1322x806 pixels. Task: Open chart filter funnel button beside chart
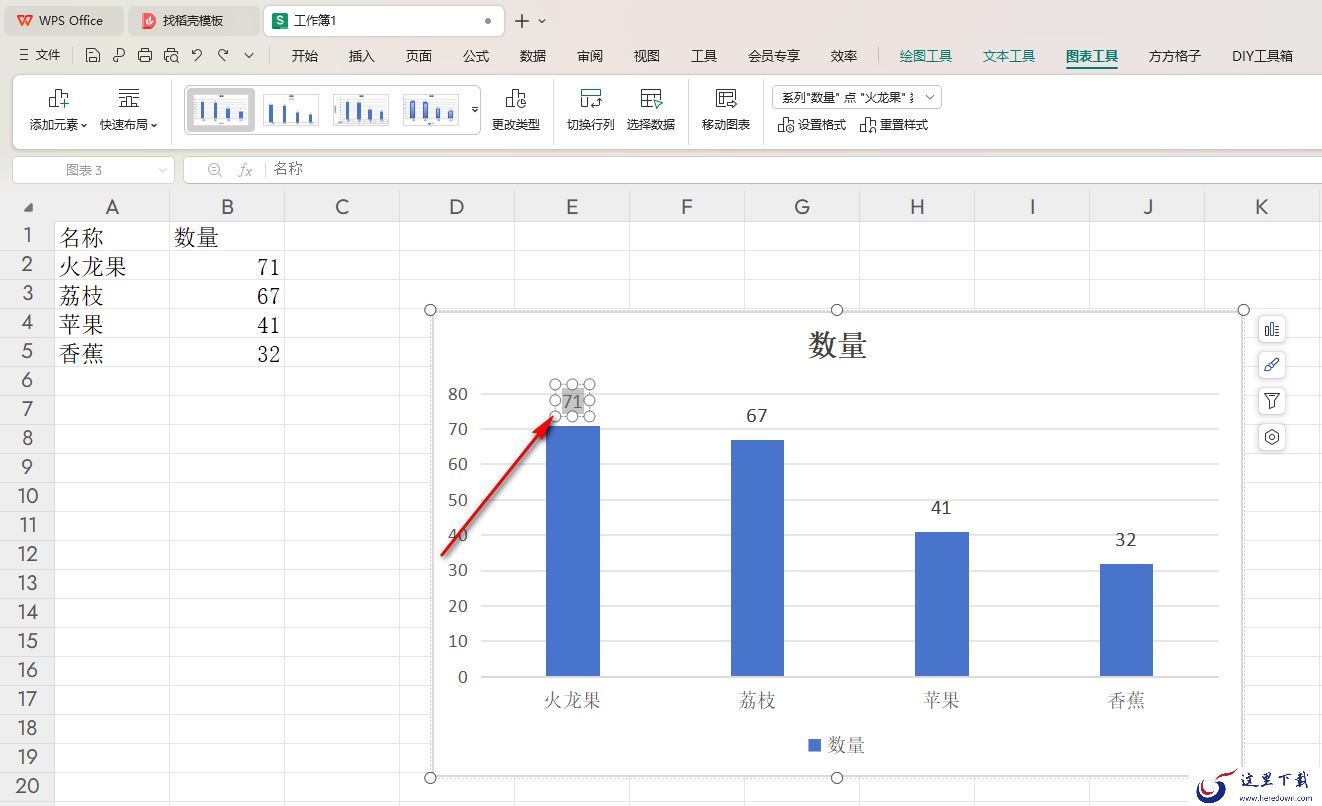[x=1272, y=401]
